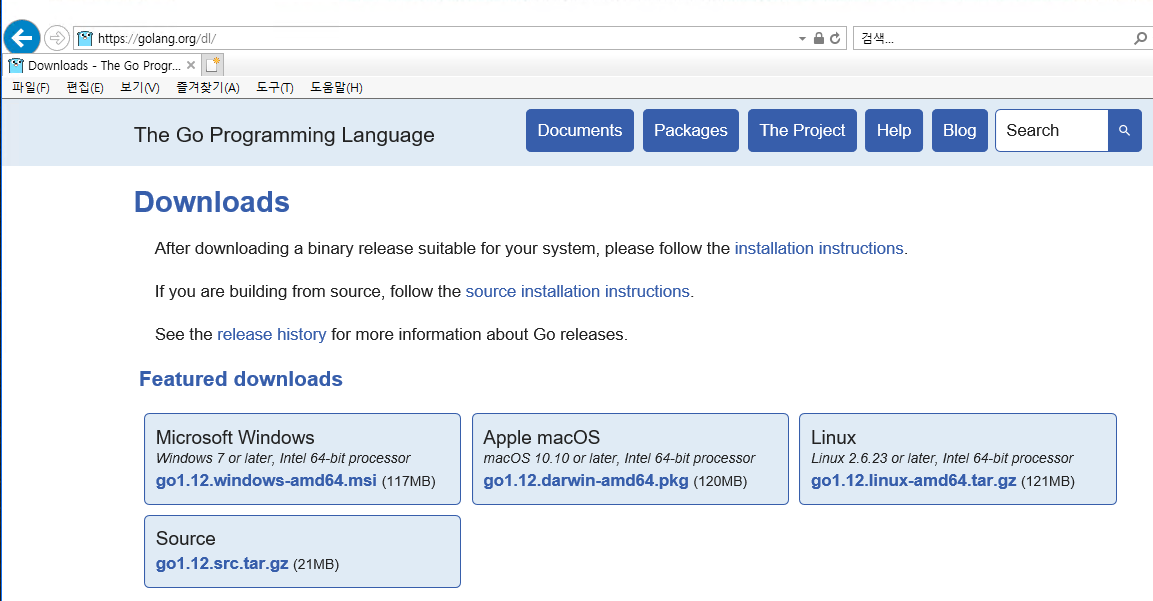The width and height of the screenshot is (1153, 601).
Task: Expand the address bar dropdown arrow
Action: tap(802, 39)
